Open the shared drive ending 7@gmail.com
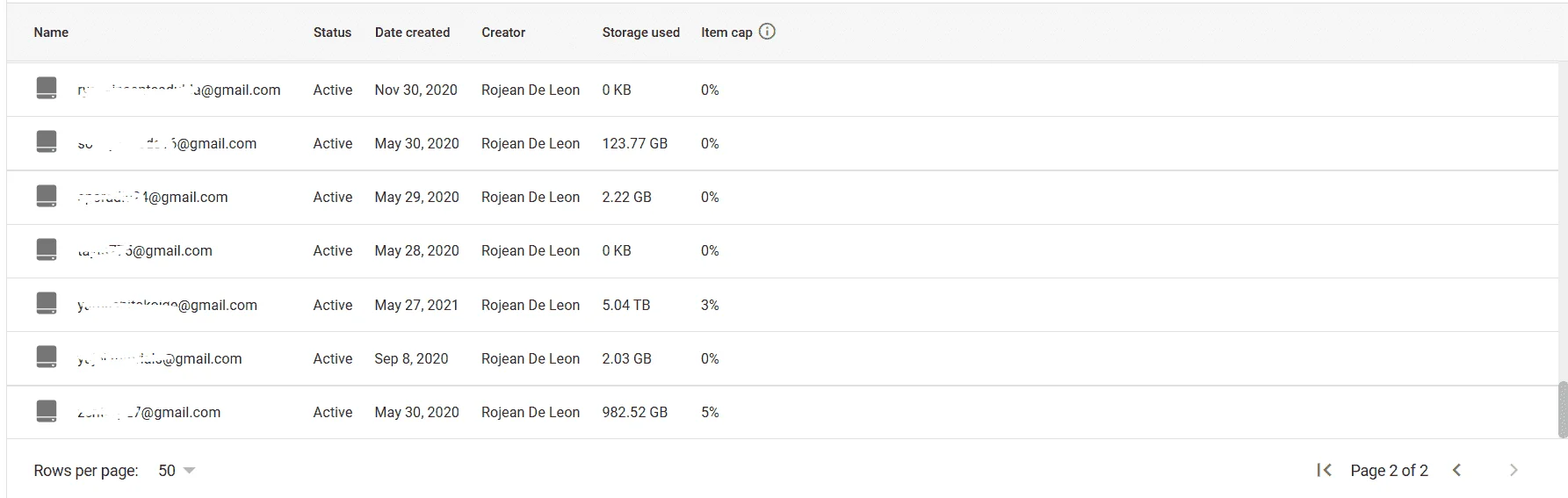The image size is (1568, 498). 148,413
